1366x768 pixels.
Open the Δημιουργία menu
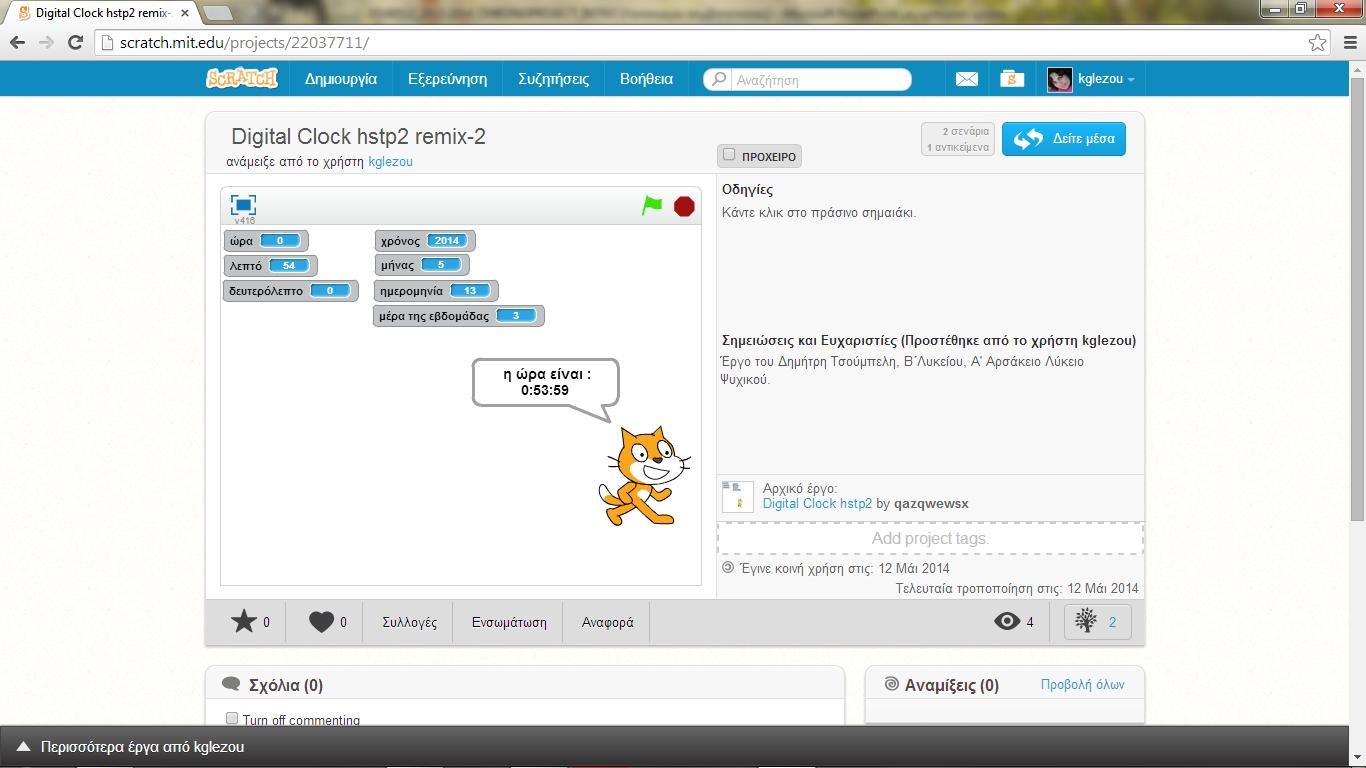pyautogui.click(x=341, y=79)
